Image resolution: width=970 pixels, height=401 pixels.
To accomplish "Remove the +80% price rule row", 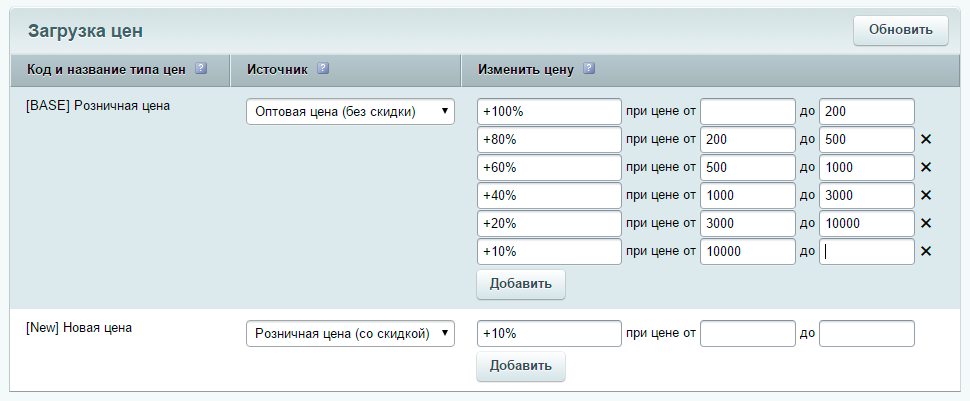I will pyautogui.click(x=926, y=139).
